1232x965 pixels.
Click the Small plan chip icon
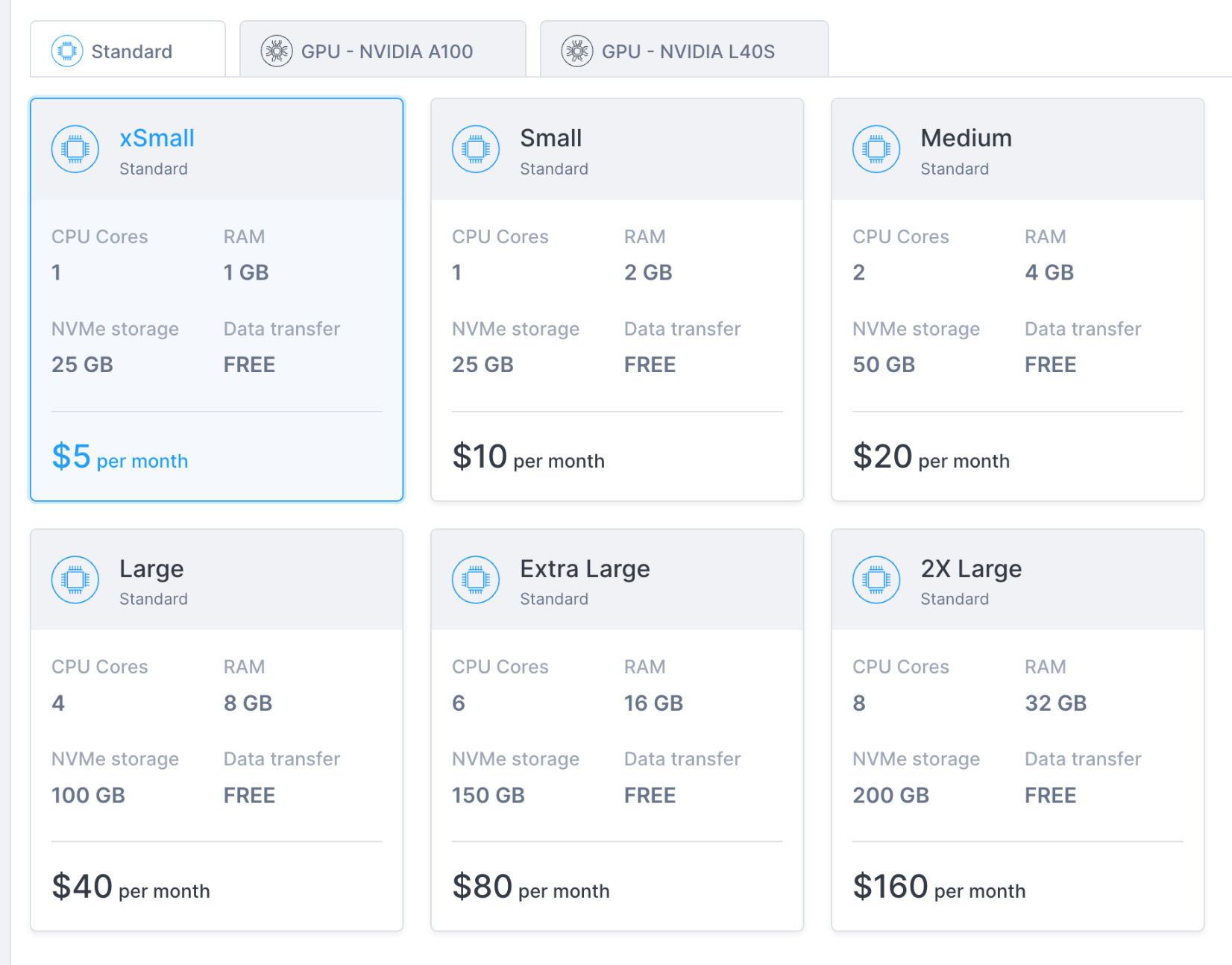[x=476, y=149]
